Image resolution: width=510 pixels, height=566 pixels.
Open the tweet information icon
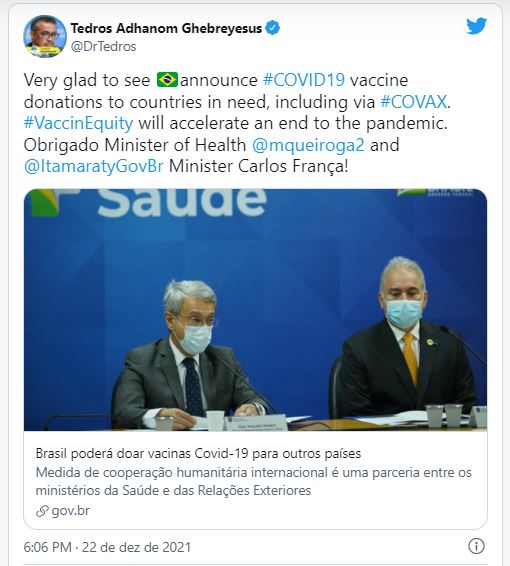476,546
